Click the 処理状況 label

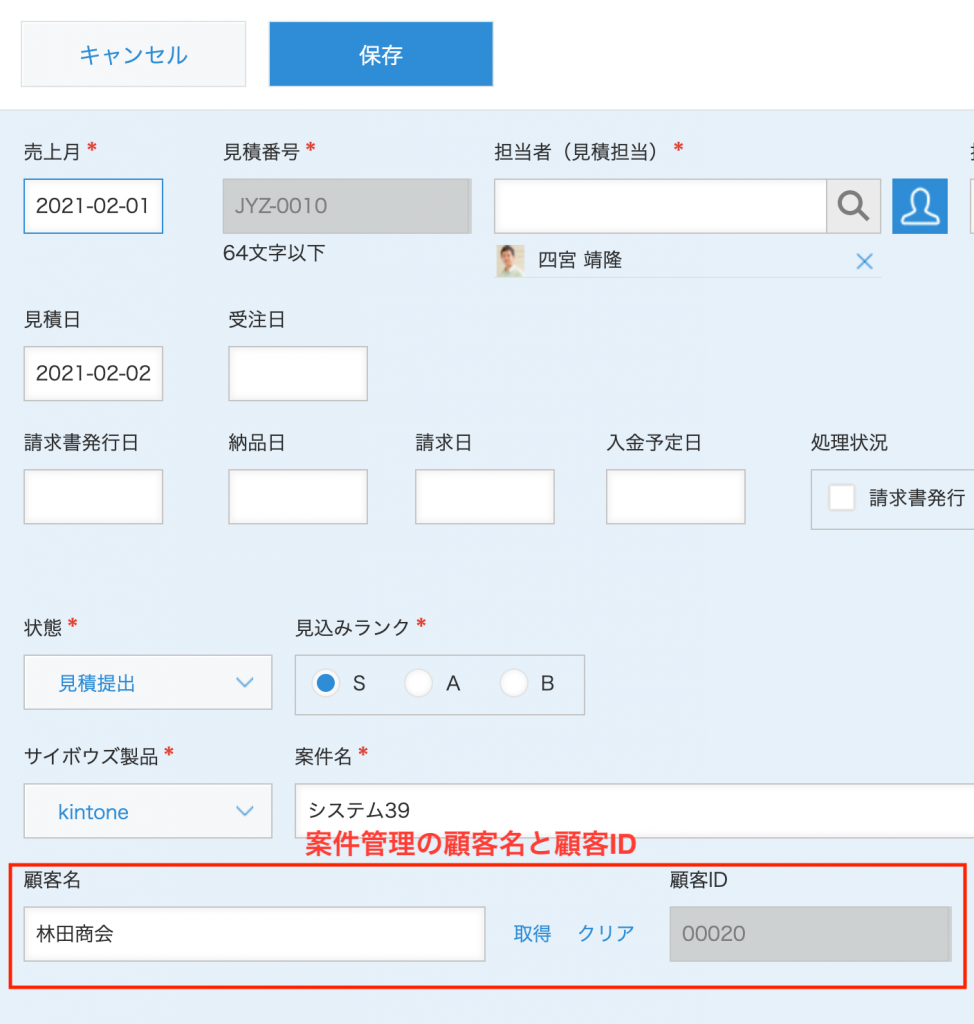coord(849,443)
